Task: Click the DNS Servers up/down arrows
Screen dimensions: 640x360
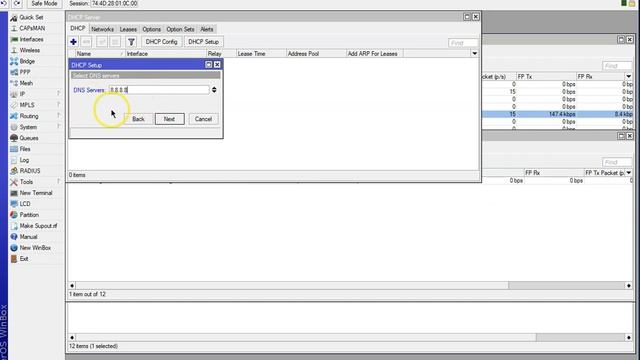Action: (x=214, y=90)
